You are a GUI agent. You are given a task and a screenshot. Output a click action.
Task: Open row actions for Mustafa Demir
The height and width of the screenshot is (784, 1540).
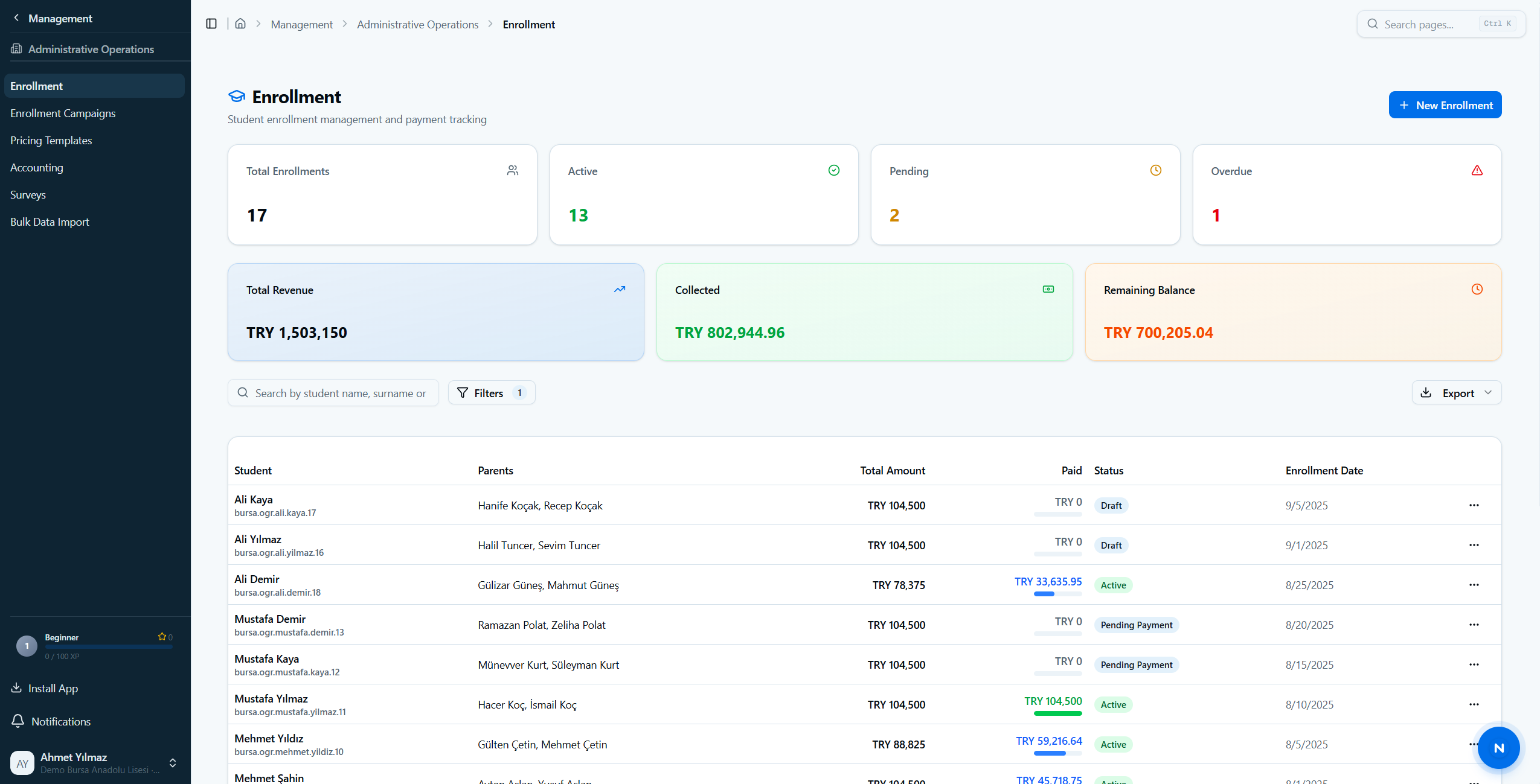(x=1474, y=625)
